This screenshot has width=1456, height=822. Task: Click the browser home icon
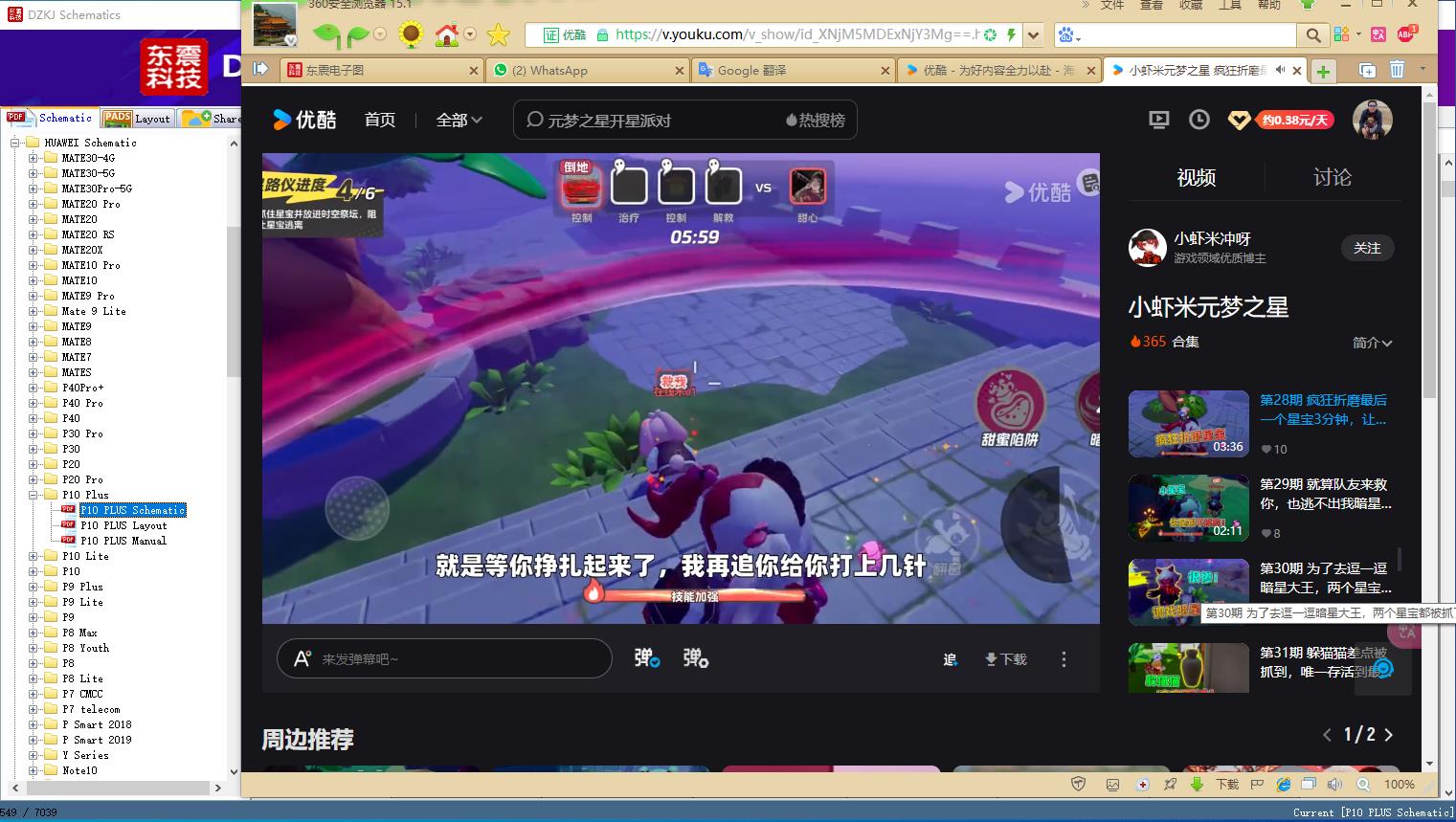pos(446,35)
